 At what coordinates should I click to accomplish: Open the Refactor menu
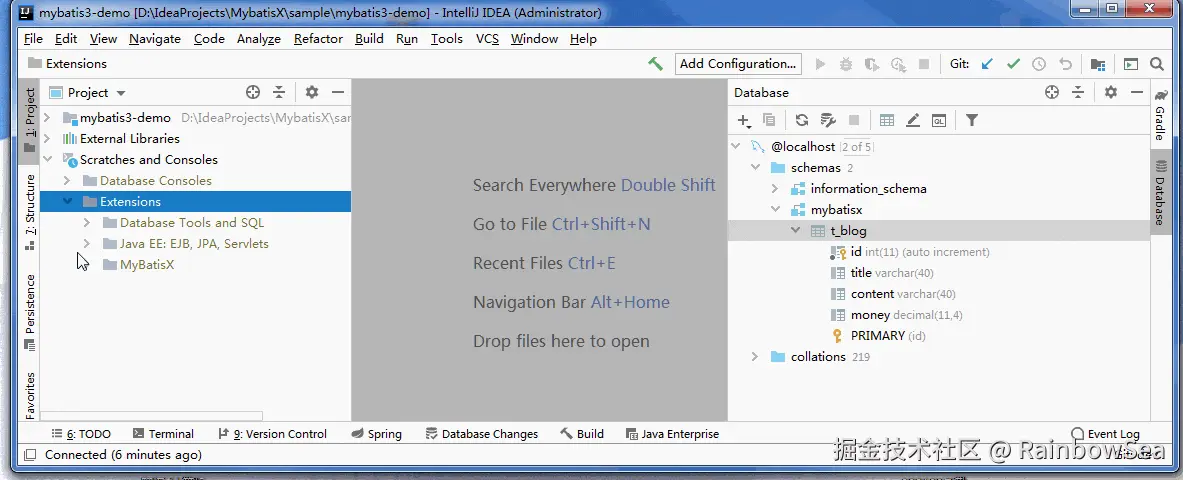tap(318, 38)
